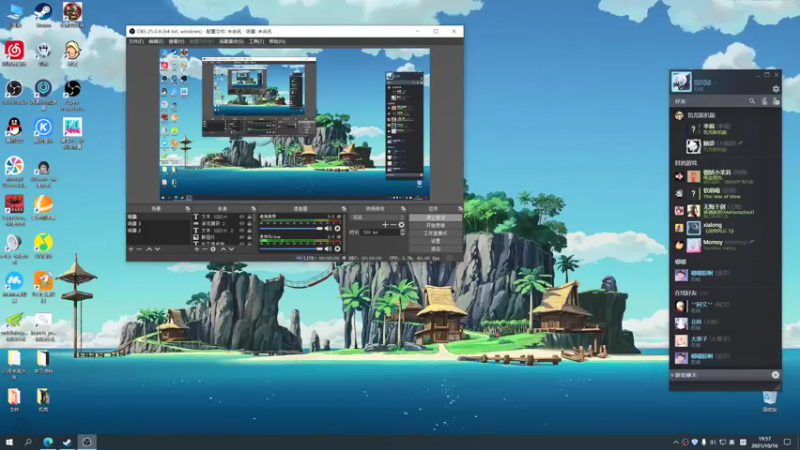Toggle lock on 文本 (GDI+) 2 source
This screenshot has height=450, width=800.
(249, 231)
